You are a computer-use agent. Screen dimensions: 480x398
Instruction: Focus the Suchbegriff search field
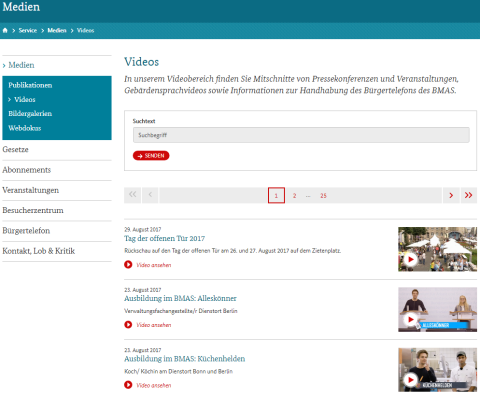pyautogui.click(x=301, y=135)
